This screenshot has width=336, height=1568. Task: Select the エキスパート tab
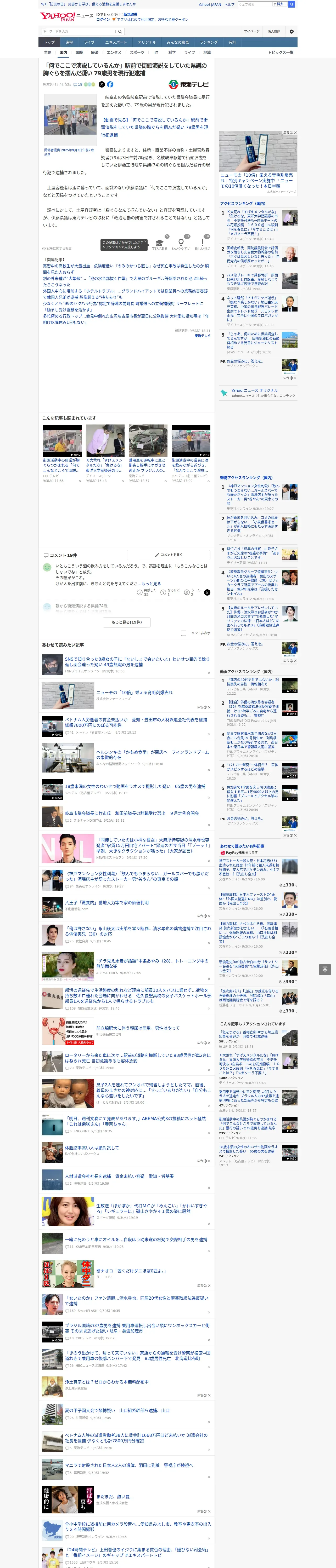[x=116, y=43]
